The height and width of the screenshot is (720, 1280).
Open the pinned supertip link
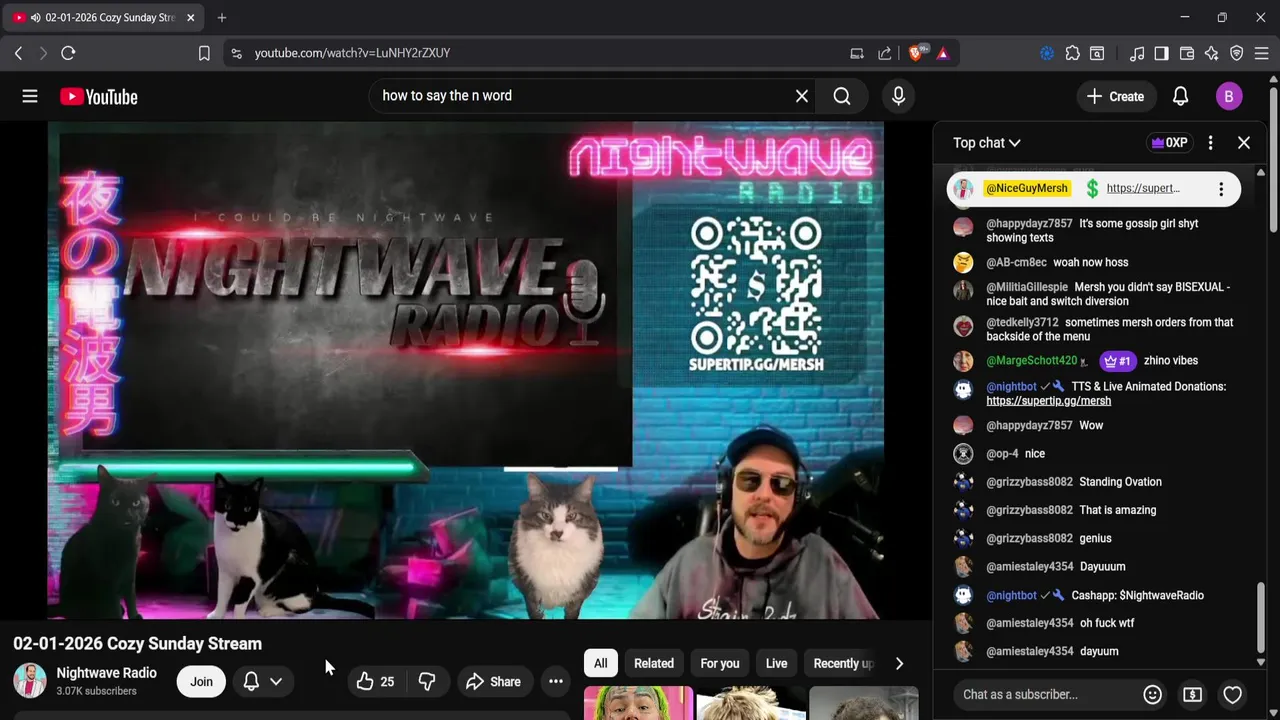1143,188
